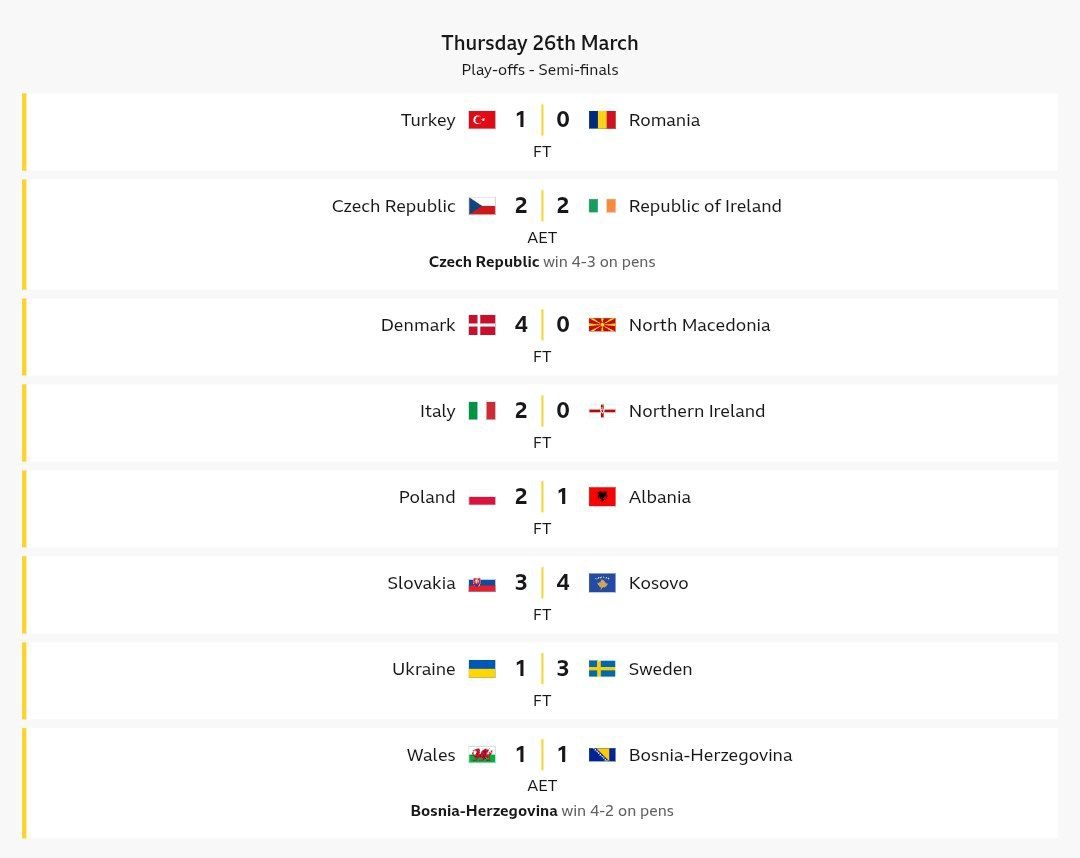The height and width of the screenshot is (858, 1080).
Task: Click the Turkey flag icon
Action: click(x=482, y=120)
